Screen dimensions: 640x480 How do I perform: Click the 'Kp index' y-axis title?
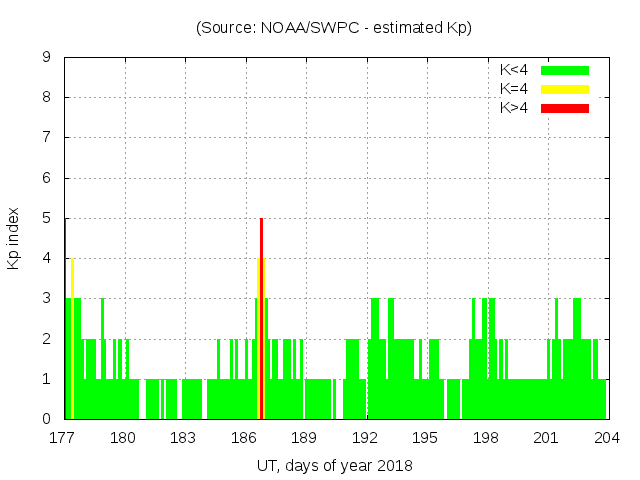14,238
